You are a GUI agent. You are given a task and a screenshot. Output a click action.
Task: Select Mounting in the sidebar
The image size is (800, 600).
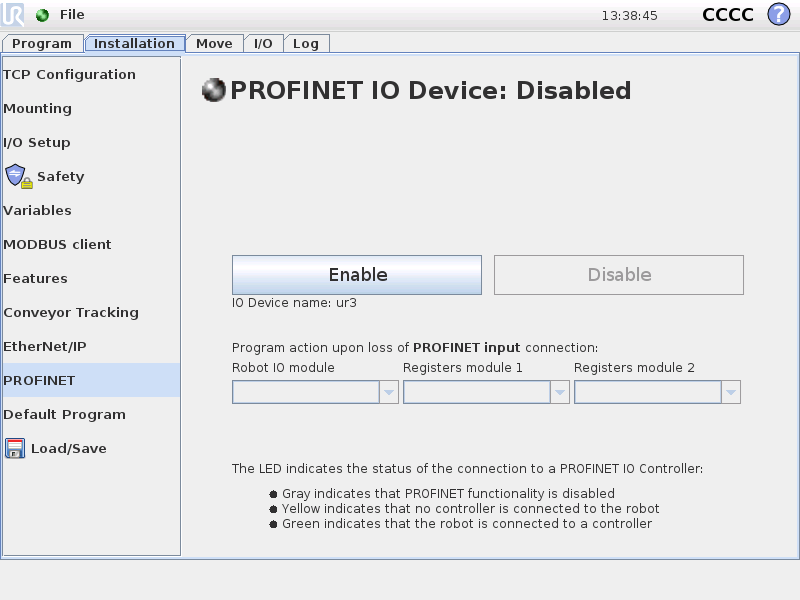click(x=91, y=109)
